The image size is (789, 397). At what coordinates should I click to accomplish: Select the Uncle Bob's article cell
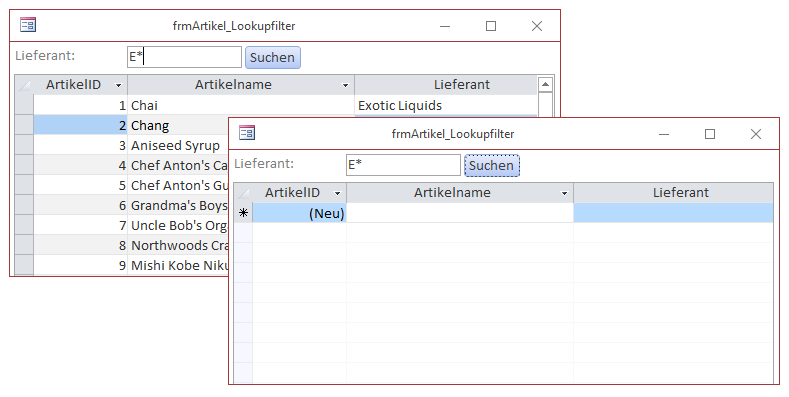(x=178, y=225)
